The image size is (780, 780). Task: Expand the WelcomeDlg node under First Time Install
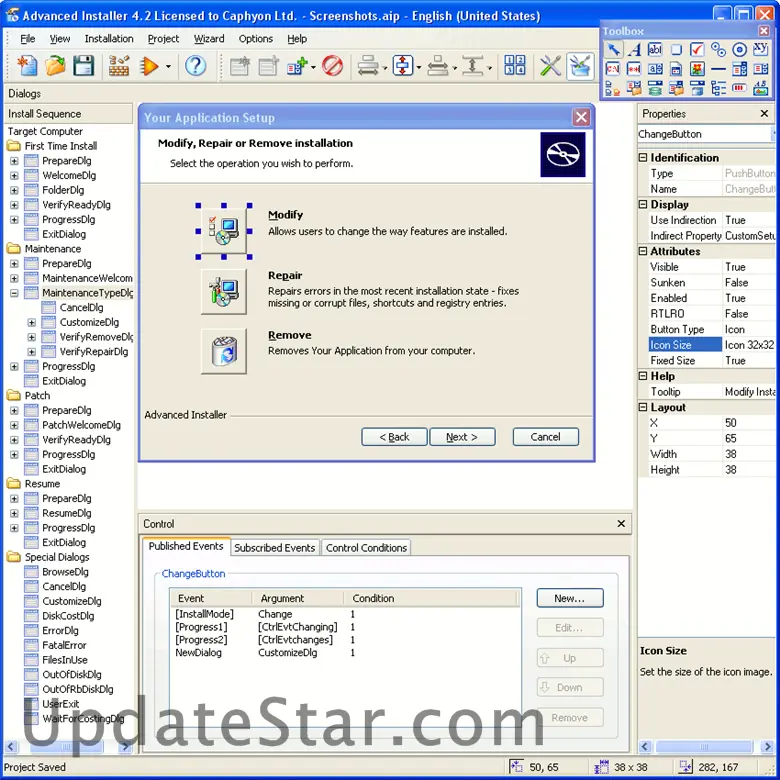[14, 176]
